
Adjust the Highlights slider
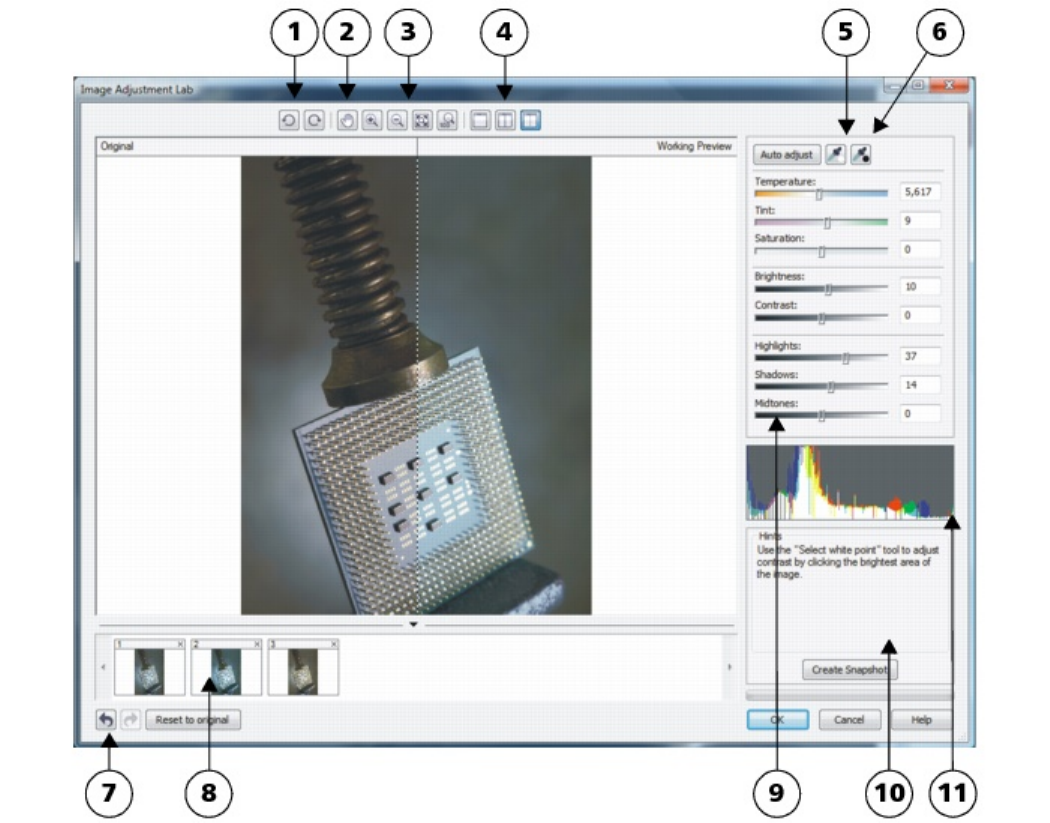pos(821,358)
